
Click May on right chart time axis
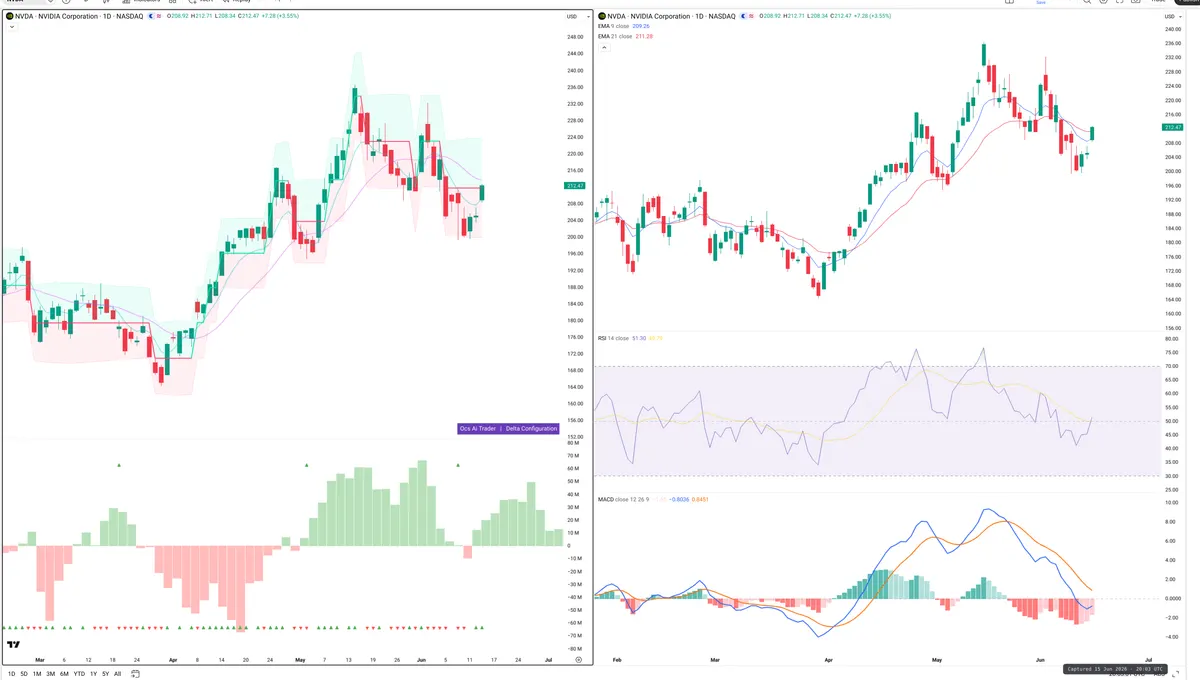[937, 662]
